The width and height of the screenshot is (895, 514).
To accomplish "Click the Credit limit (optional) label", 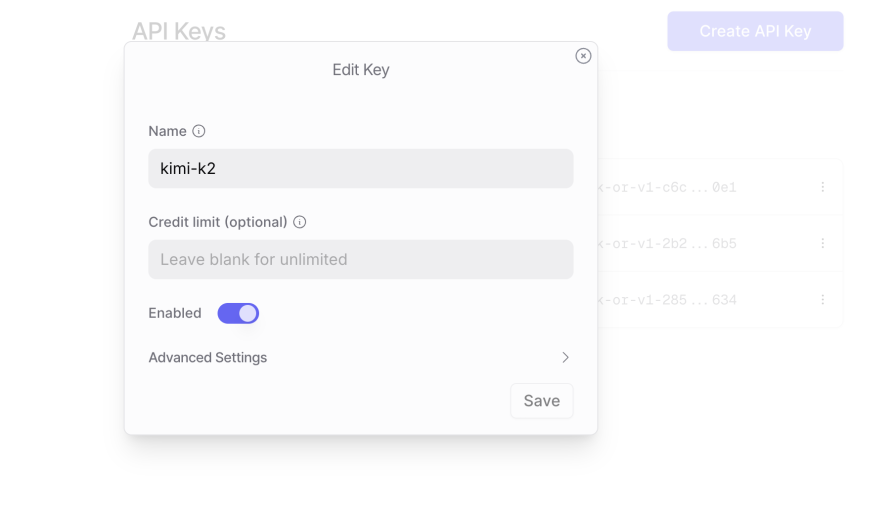I will [218, 222].
